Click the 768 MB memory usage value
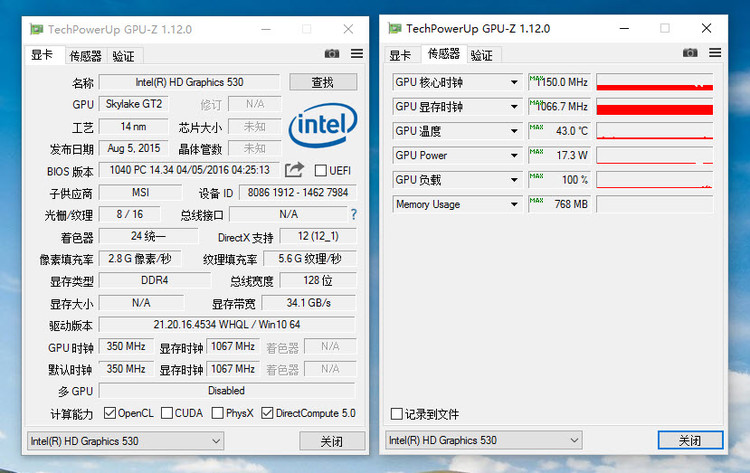The width and height of the screenshot is (750, 473). pos(559,204)
